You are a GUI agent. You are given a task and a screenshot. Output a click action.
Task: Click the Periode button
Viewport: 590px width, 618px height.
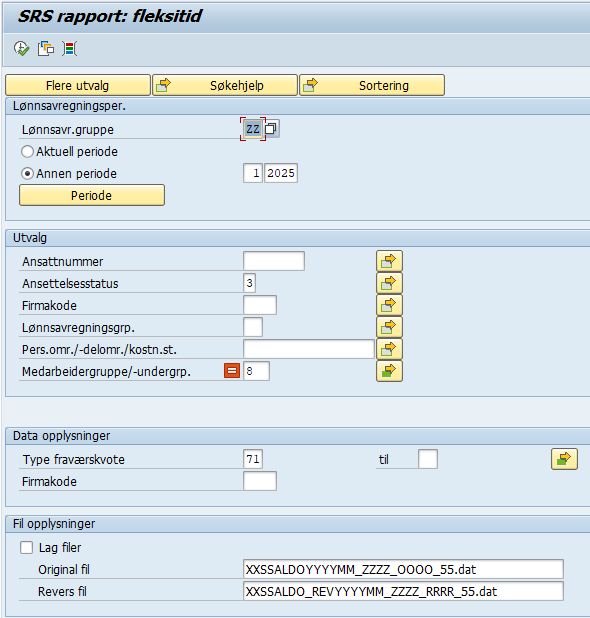[92, 195]
